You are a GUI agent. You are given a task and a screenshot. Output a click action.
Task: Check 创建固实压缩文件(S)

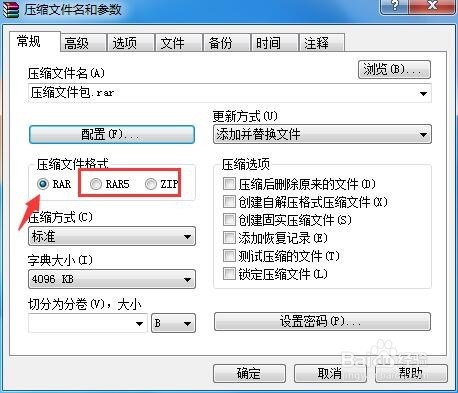tap(229, 219)
